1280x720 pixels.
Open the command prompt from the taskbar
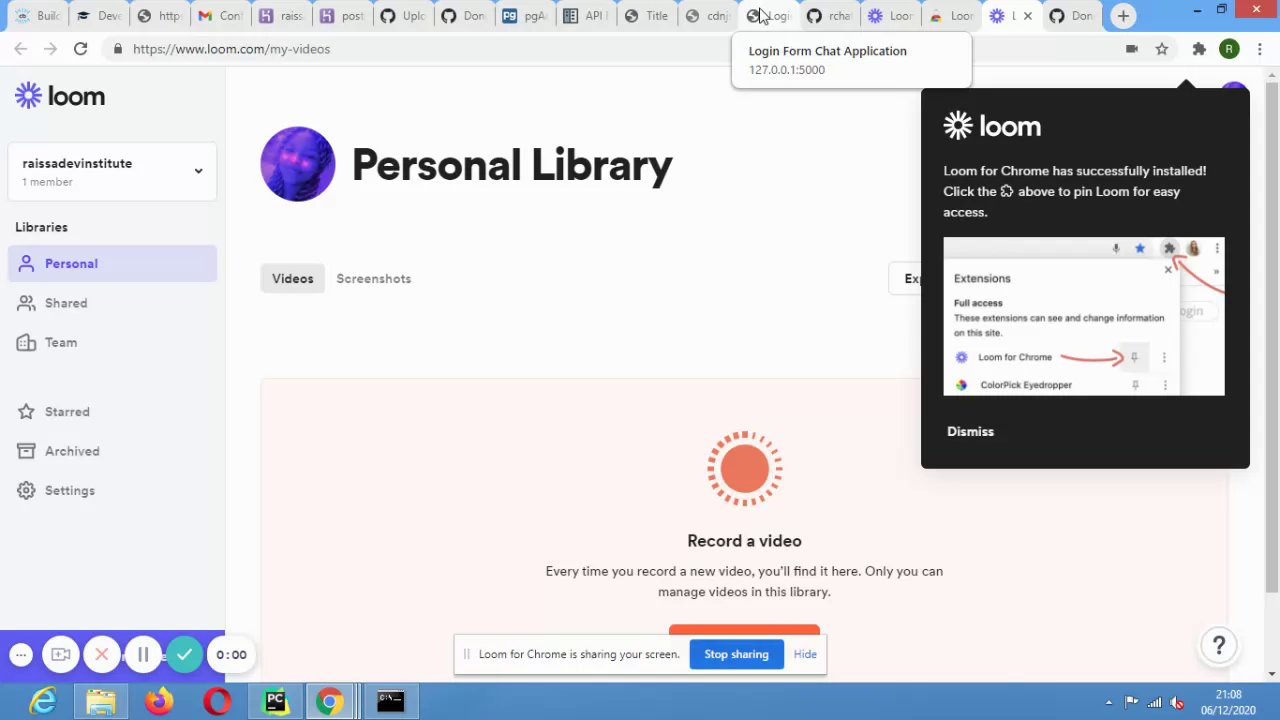tap(390, 701)
